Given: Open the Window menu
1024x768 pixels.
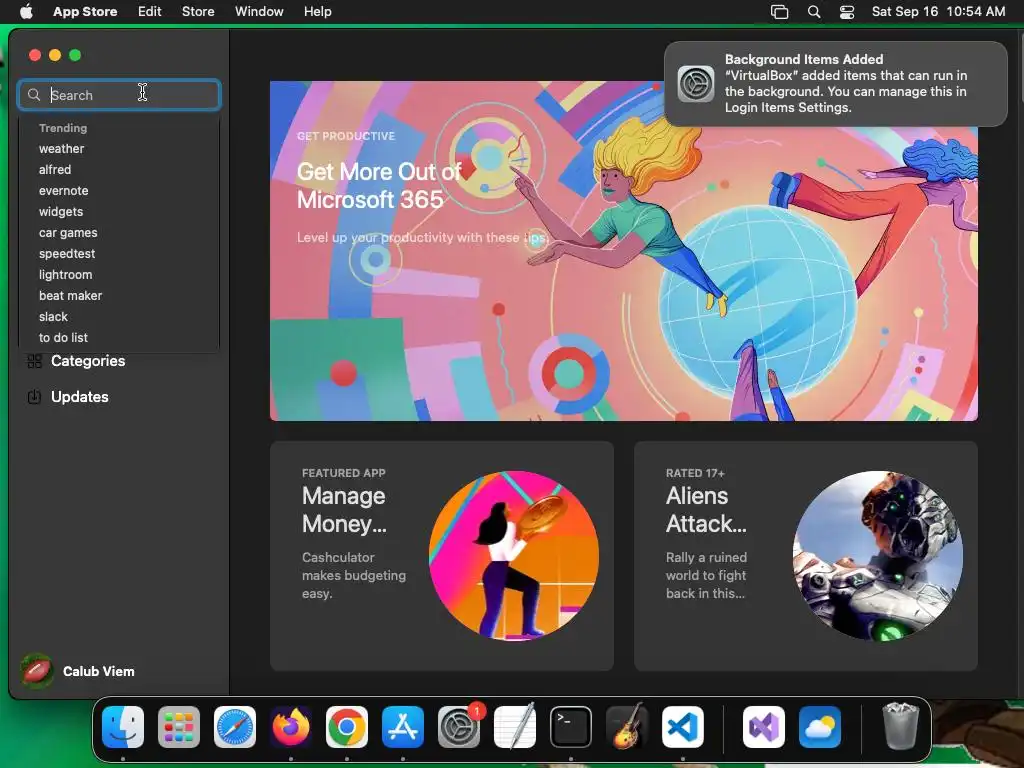Looking at the screenshot, I should (x=259, y=12).
